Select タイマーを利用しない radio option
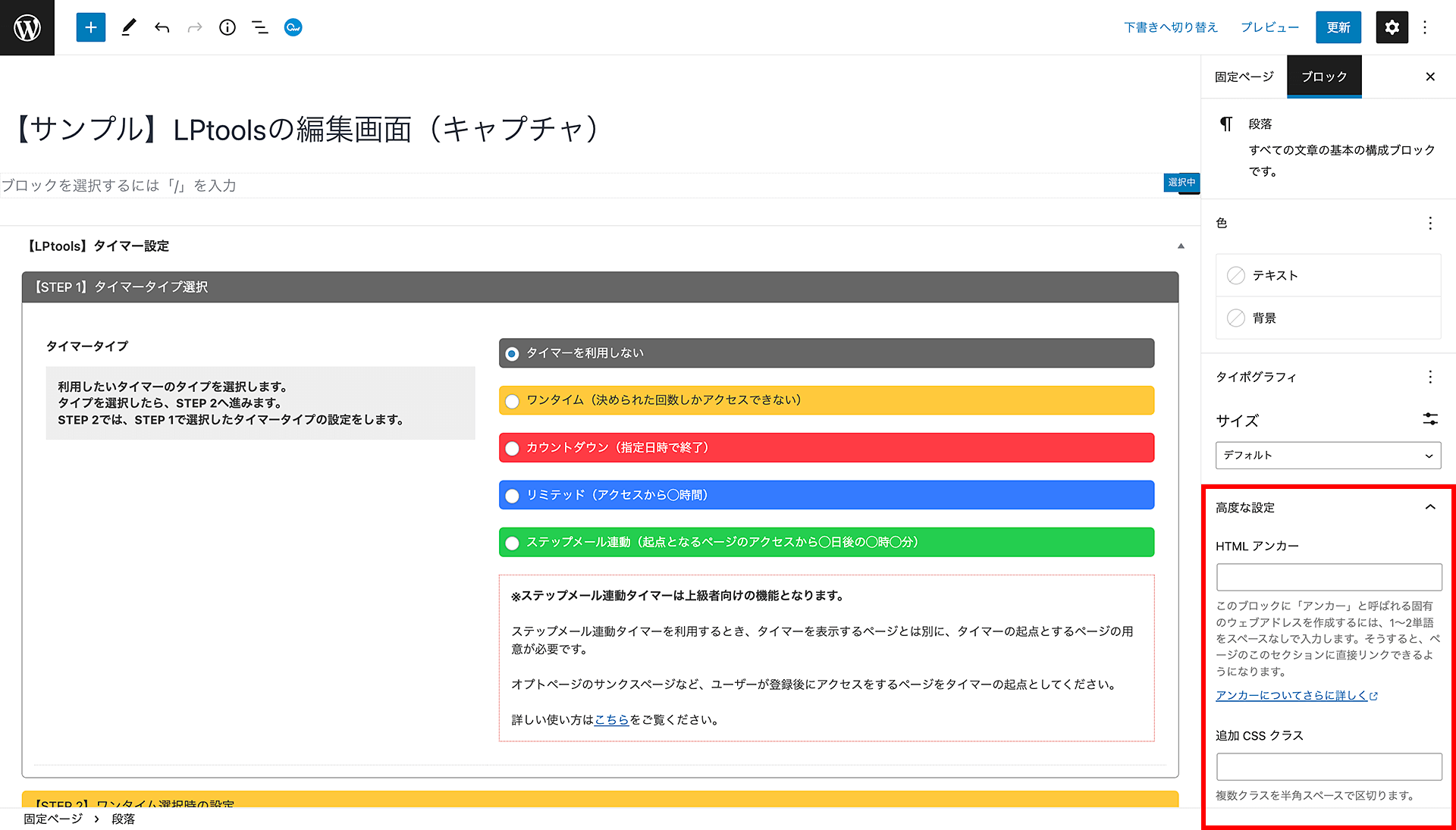The width and height of the screenshot is (1456, 830). point(513,354)
